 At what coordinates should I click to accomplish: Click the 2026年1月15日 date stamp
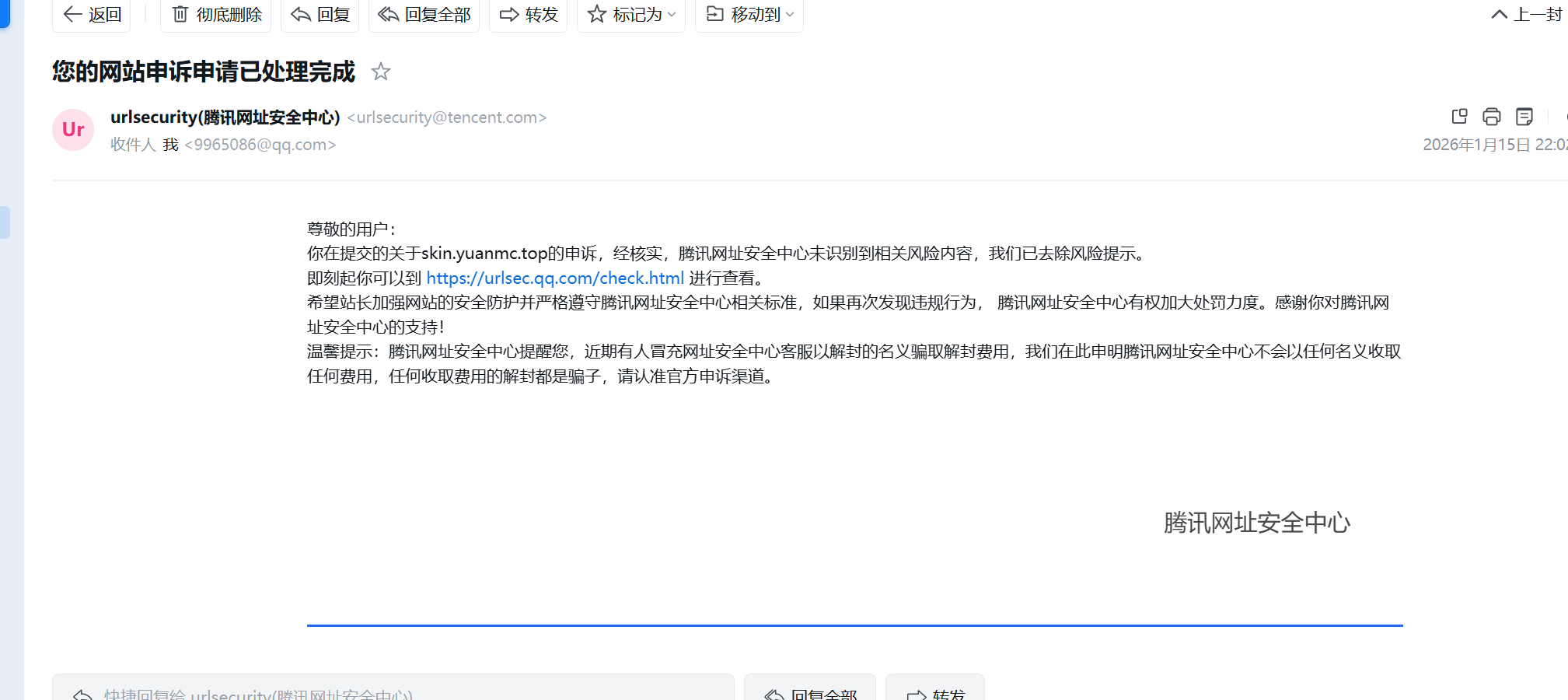pyautogui.click(x=1495, y=145)
